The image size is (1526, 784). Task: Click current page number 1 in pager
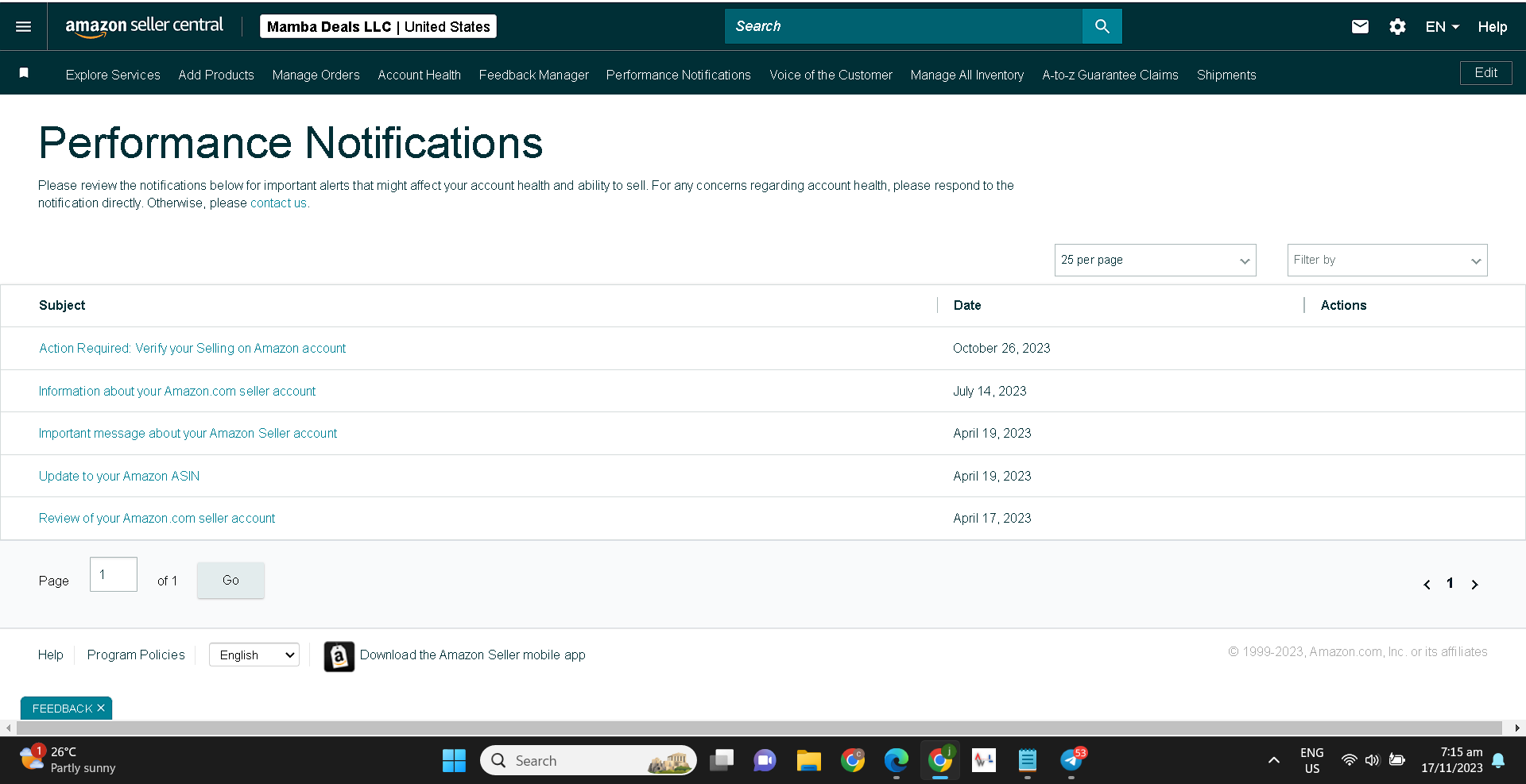click(x=1450, y=583)
